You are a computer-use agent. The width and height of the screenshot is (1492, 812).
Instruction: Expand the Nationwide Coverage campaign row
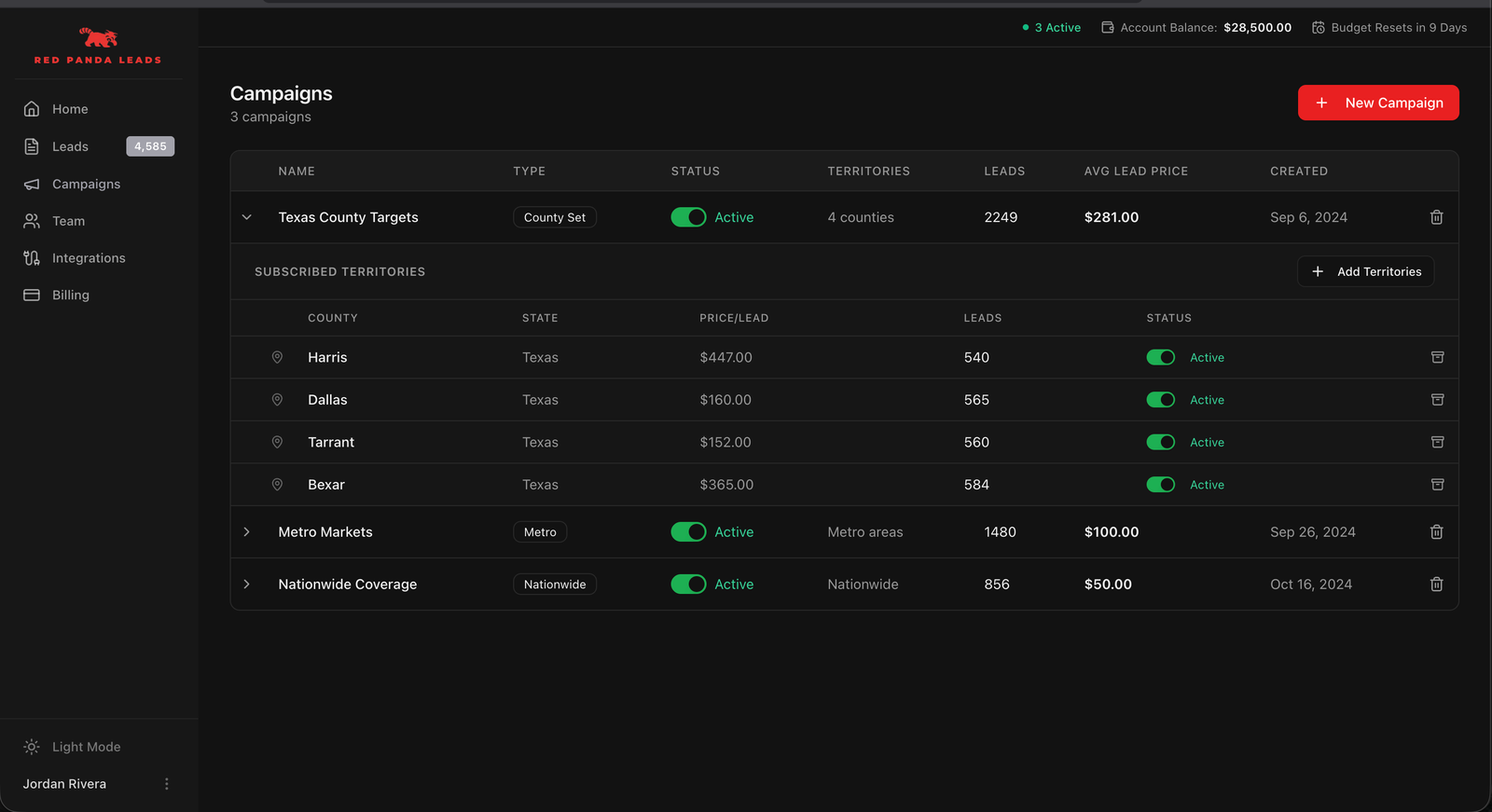pos(247,585)
